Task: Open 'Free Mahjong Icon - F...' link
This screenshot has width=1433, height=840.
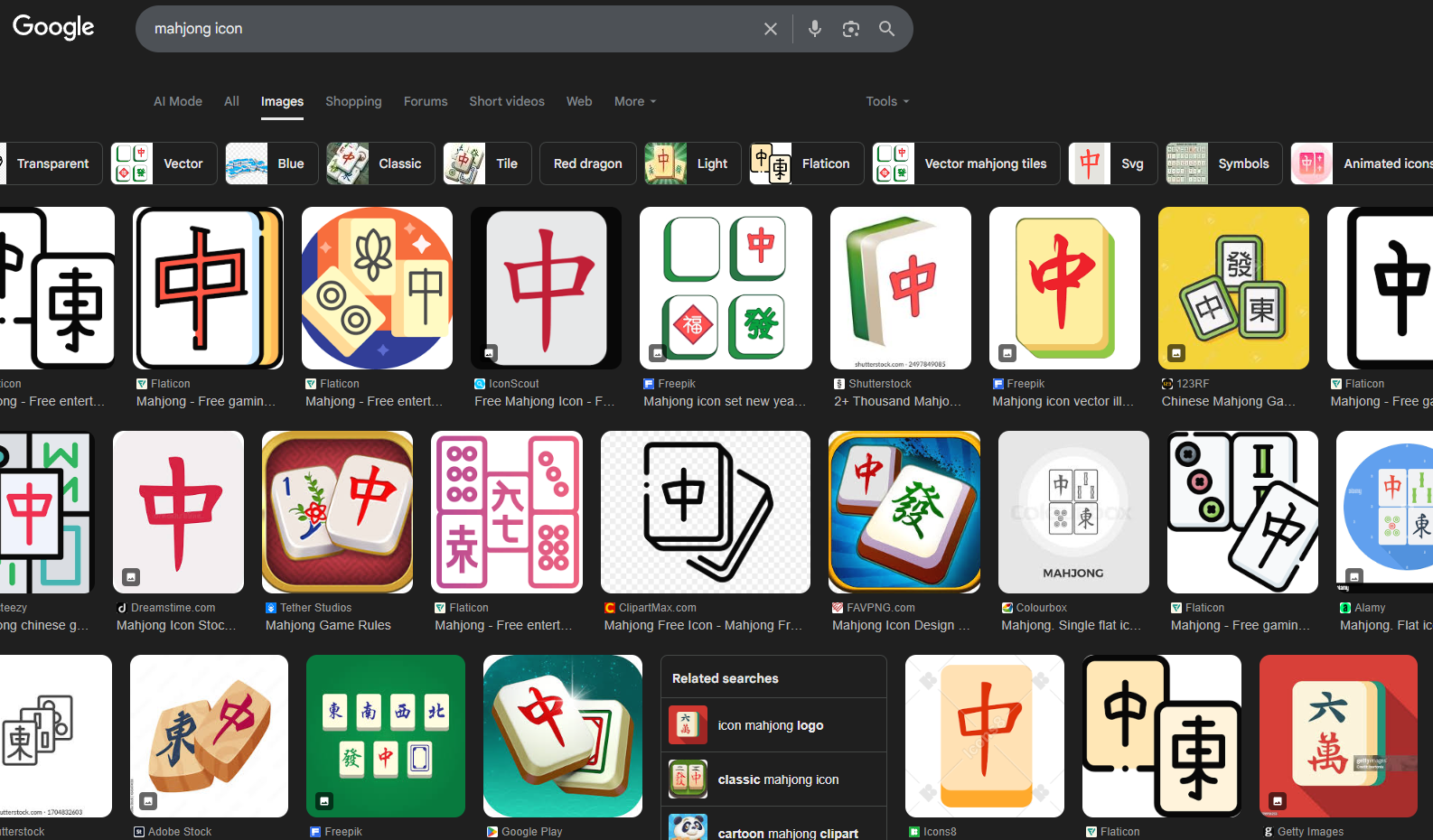Action: pos(545,401)
